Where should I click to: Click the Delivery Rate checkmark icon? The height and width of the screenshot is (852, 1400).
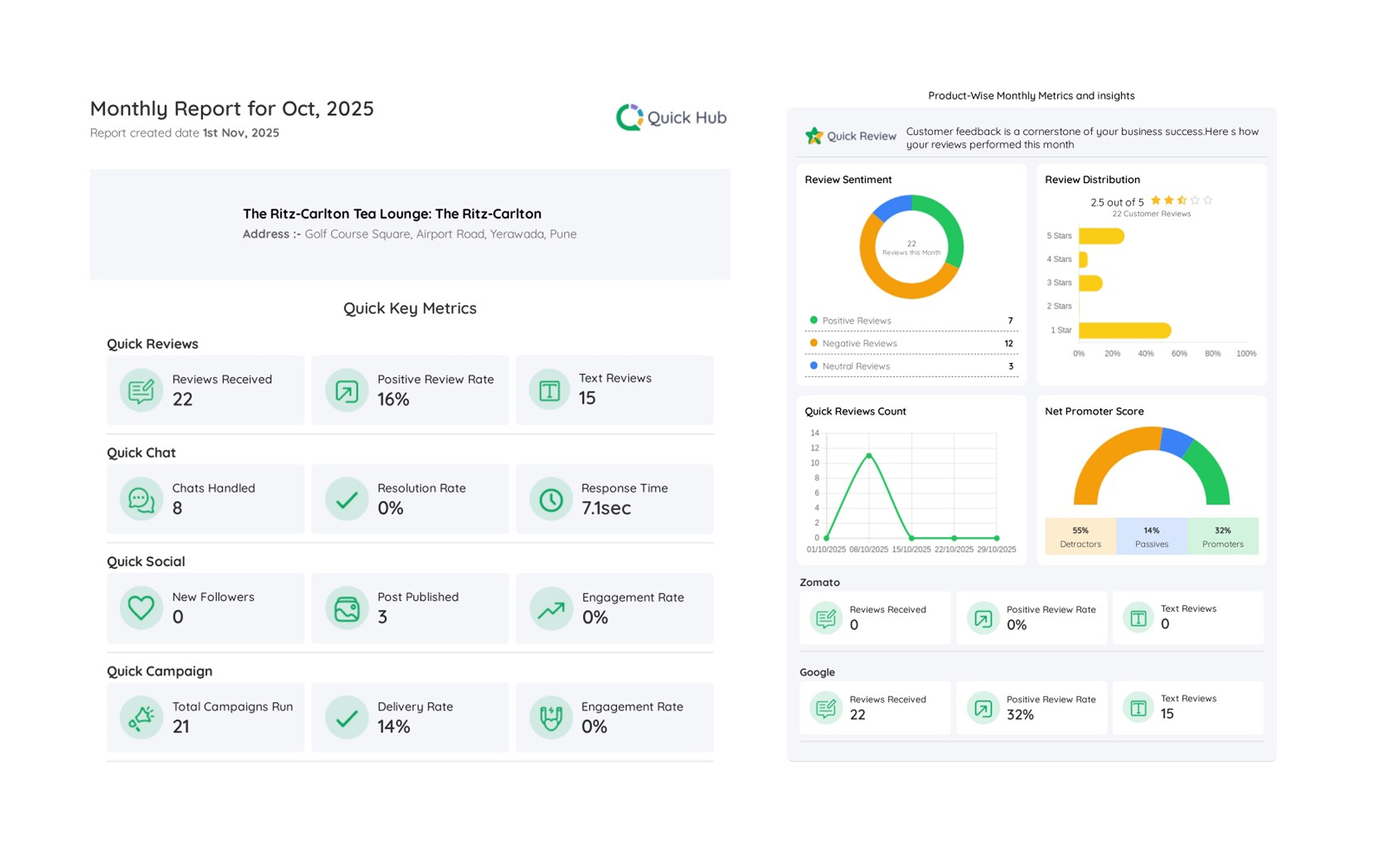tap(347, 718)
